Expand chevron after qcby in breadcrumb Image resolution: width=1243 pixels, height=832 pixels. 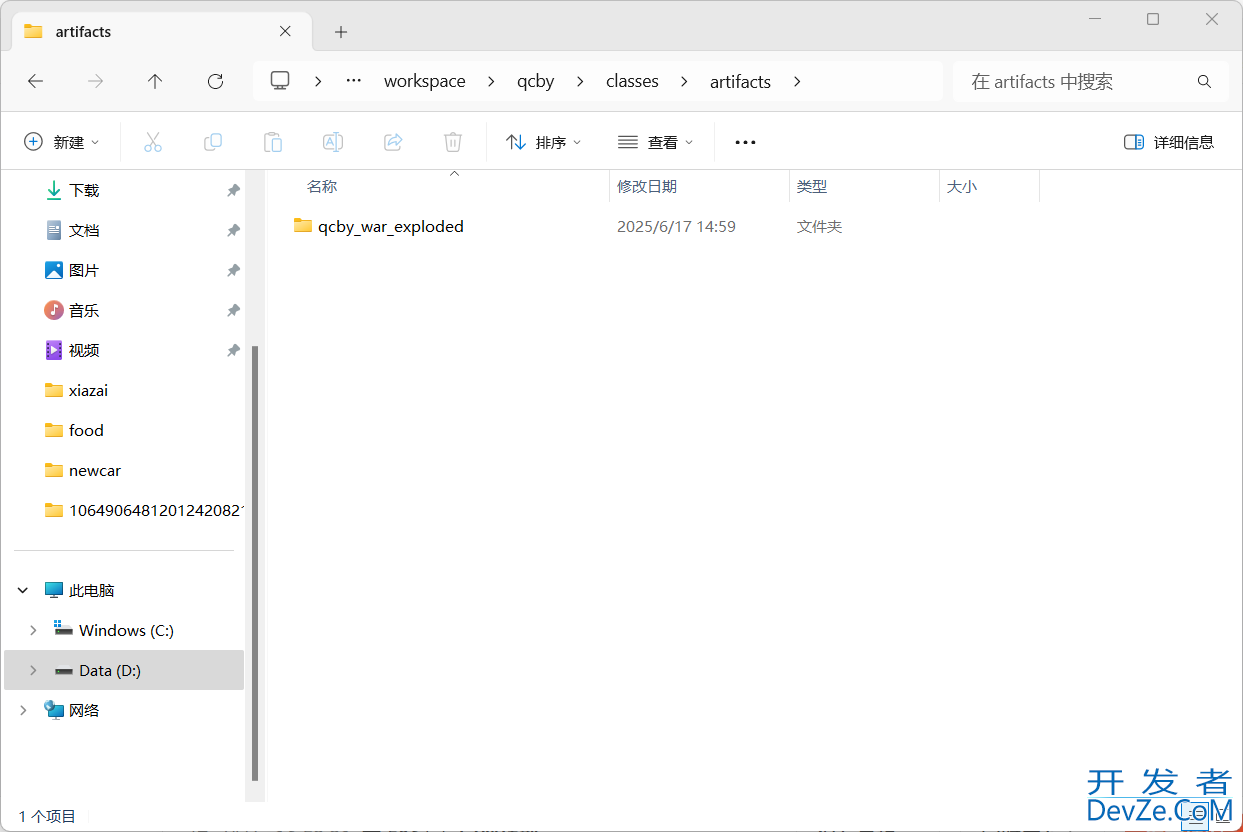(x=580, y=81)
